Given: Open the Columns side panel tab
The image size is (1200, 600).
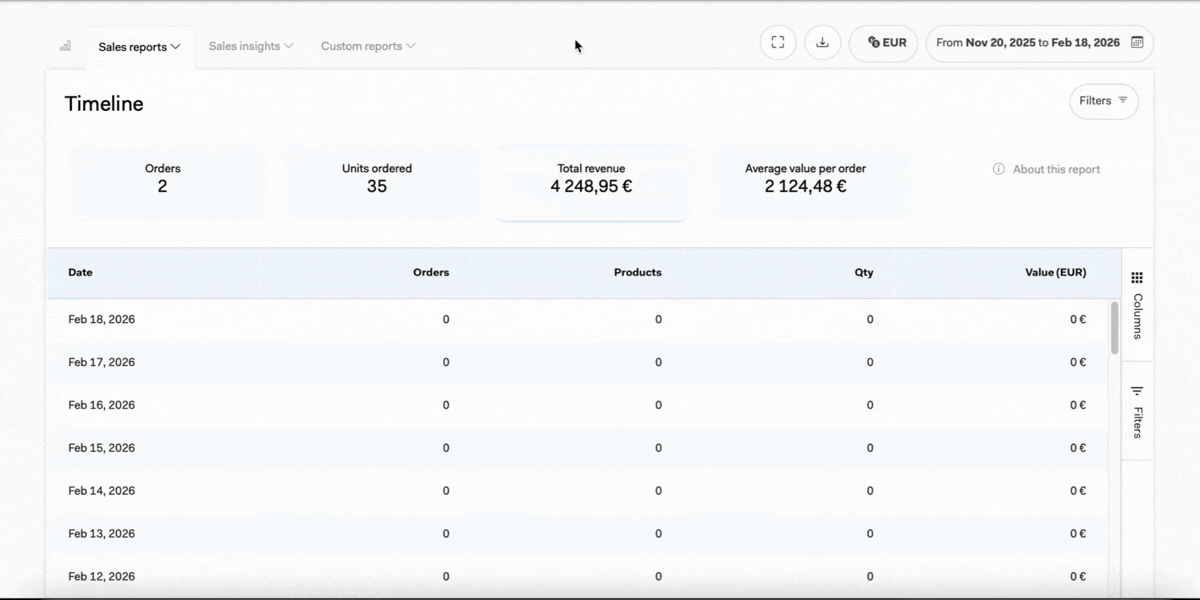Looking at the screenshot, I should [1137, 304].
